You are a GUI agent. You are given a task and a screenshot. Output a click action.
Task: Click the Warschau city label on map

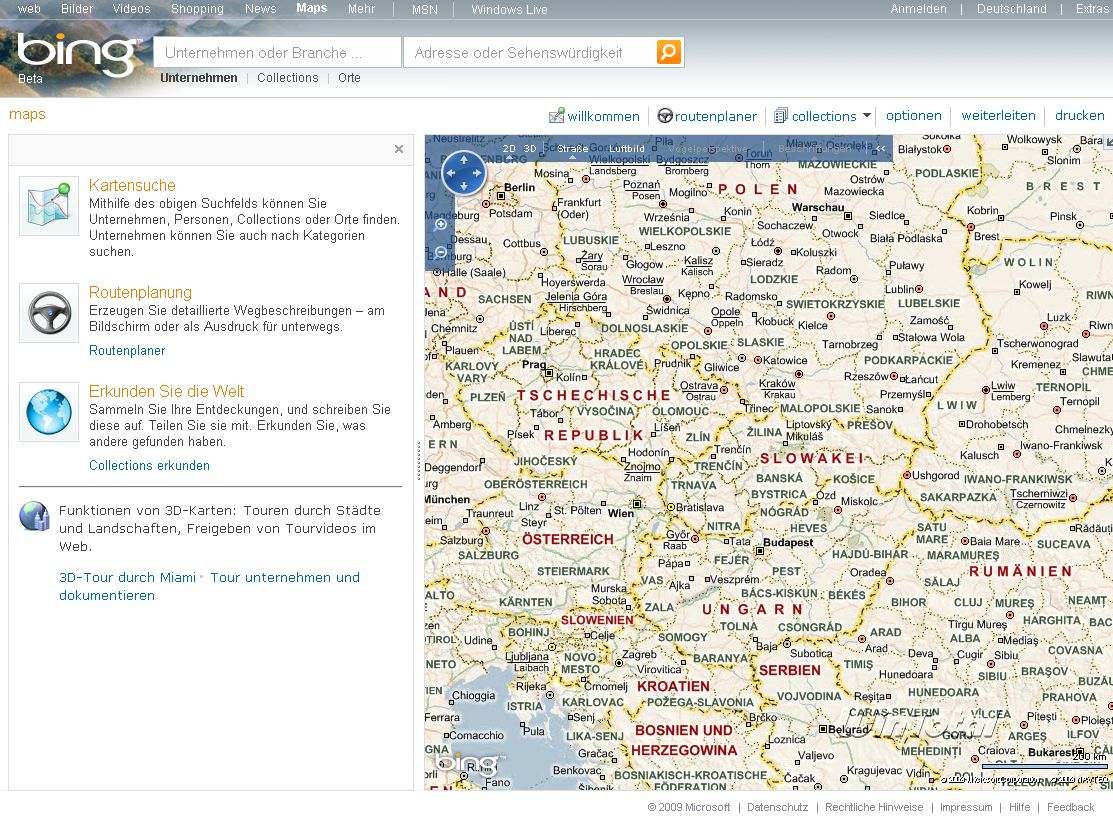818,207
